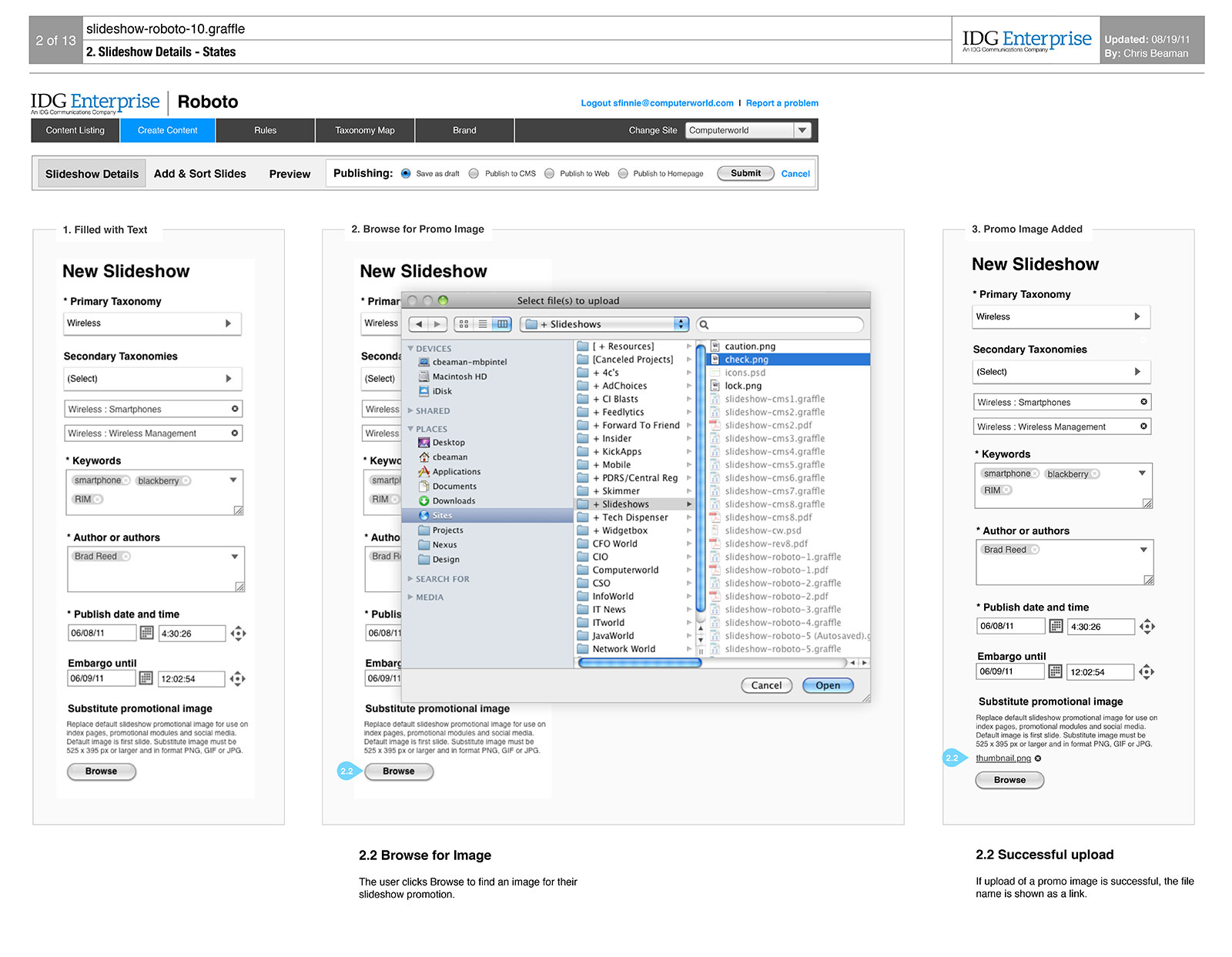The image size is (1232, 957).
Task: Click the horizontal scrollbar in file dialog
Action: pyautogui.click(x=639, y=663)
